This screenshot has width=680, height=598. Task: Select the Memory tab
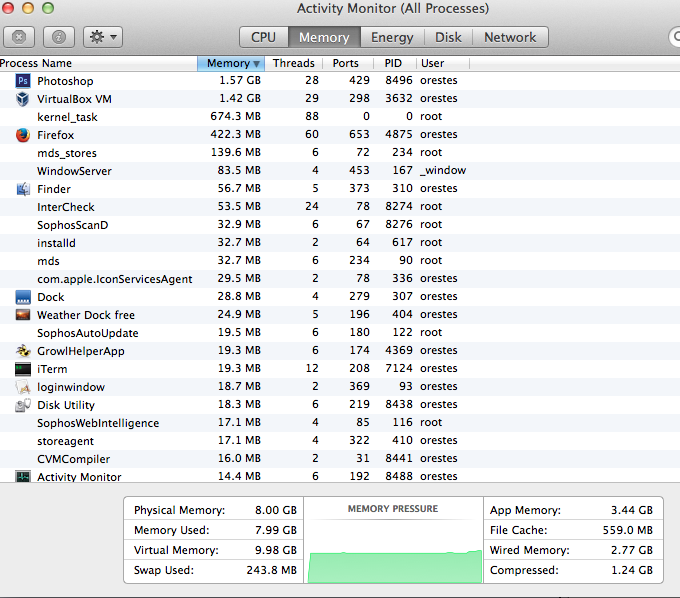click(x=324, y=37)
